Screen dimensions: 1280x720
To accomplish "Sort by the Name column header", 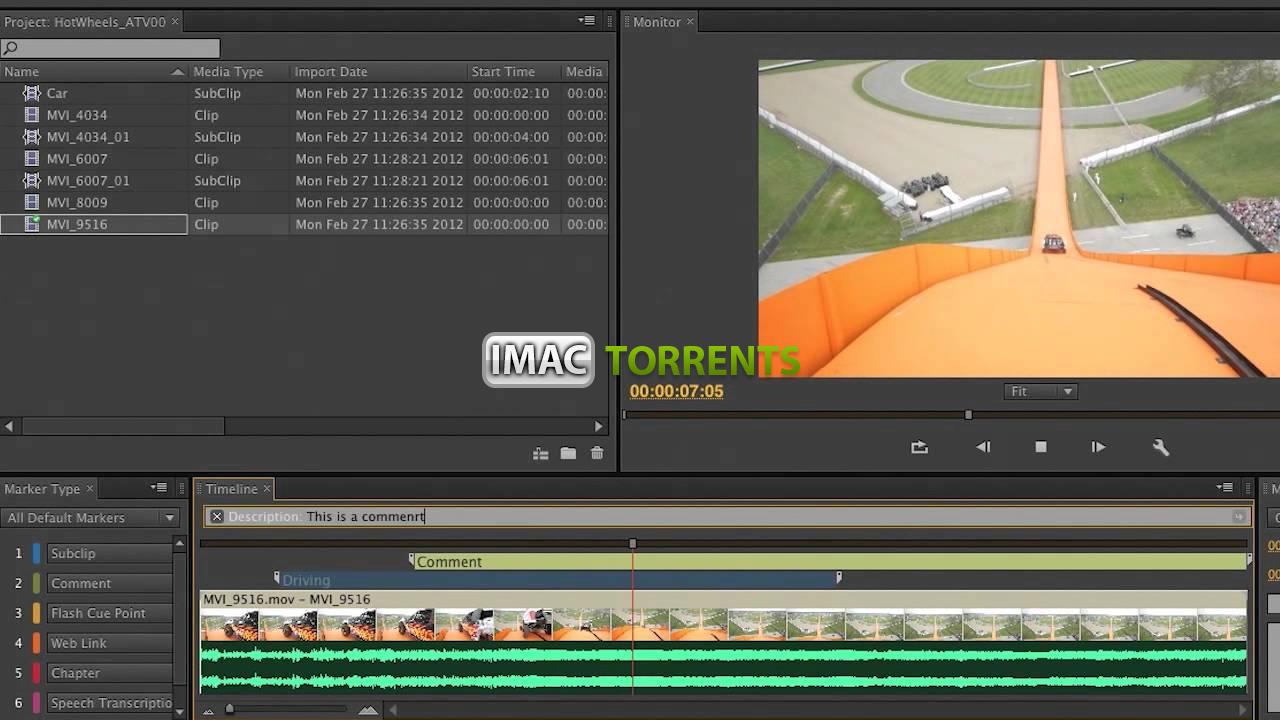I will pos(94,72).
